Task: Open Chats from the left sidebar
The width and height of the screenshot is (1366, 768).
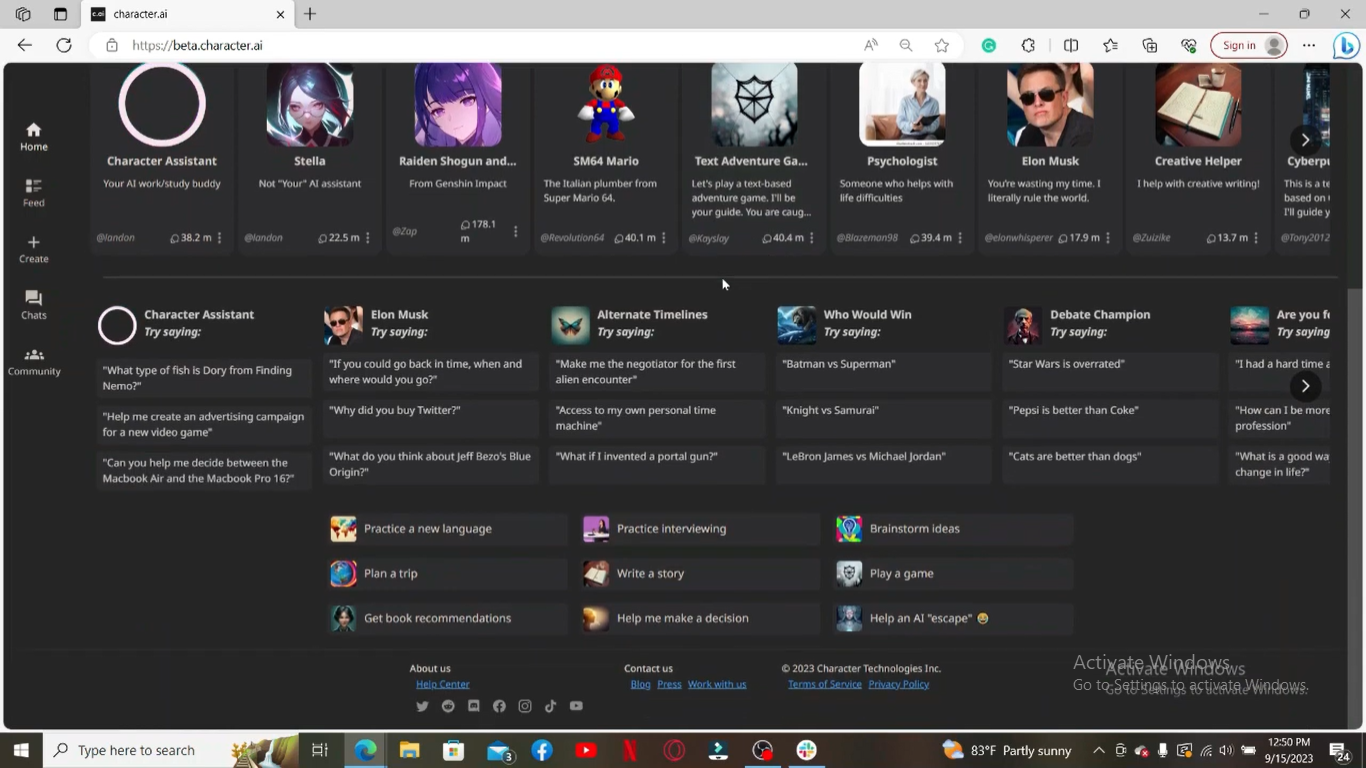Action: [33, 299]
